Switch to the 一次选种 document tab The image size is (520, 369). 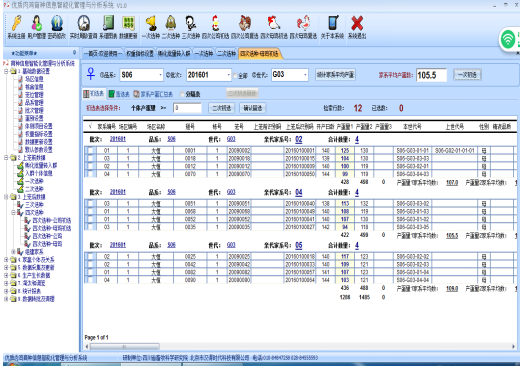204,53
